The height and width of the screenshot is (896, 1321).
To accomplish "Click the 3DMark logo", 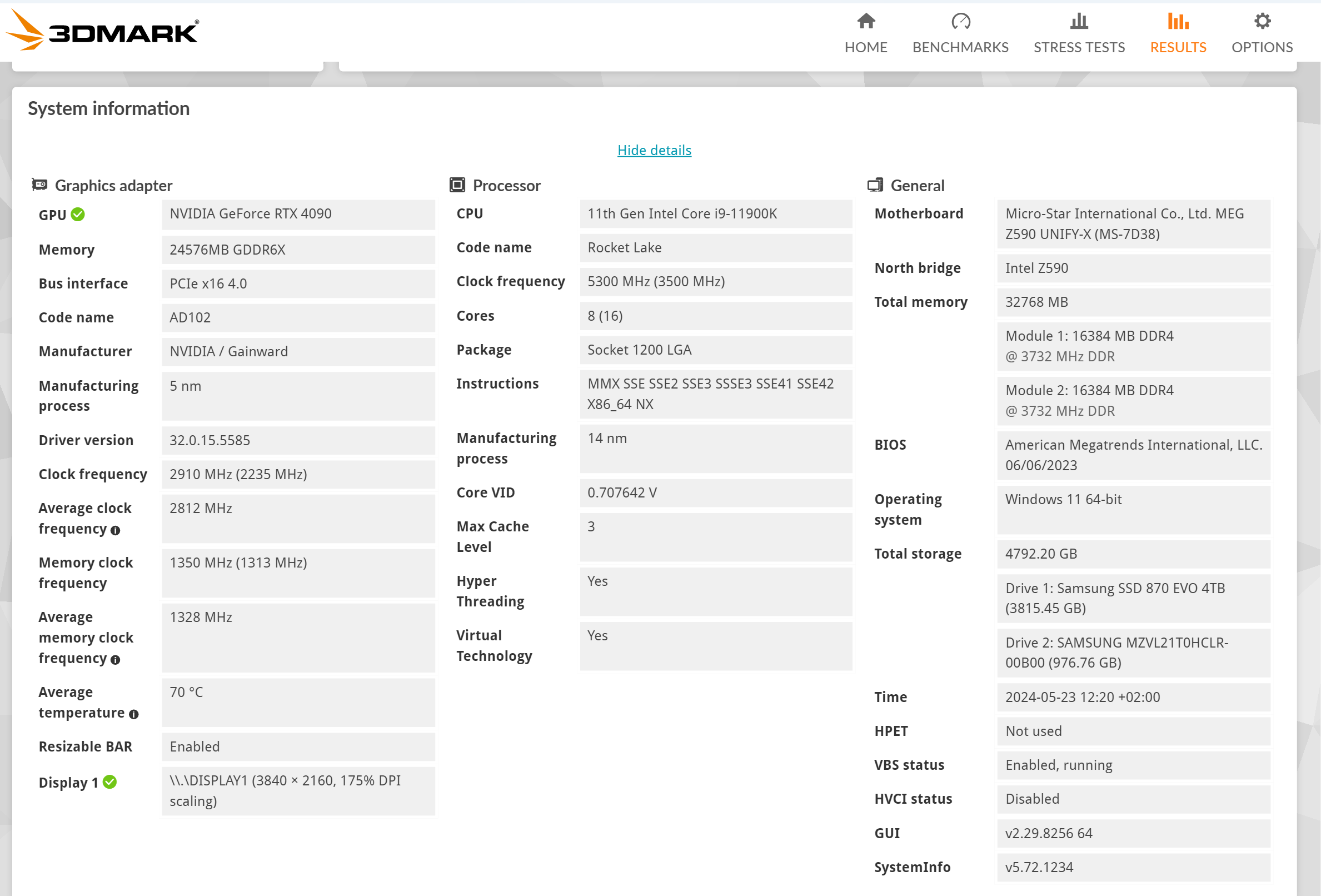I will (102, 30).
